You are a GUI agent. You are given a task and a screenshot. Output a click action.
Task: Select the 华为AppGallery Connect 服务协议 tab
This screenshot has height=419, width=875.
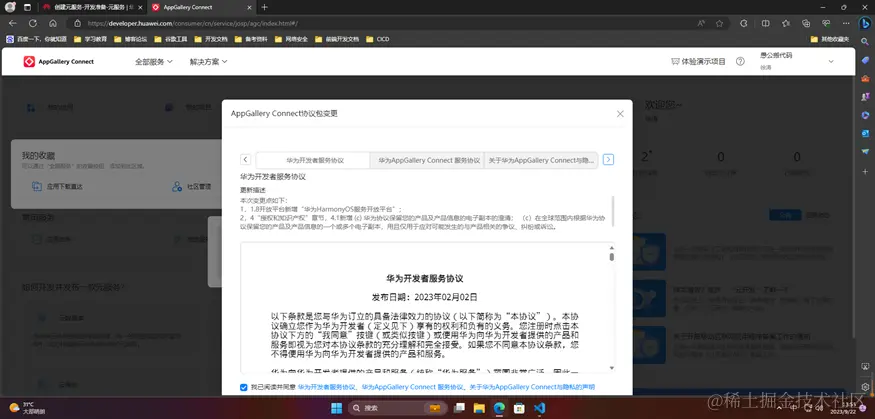click(428, 160)
